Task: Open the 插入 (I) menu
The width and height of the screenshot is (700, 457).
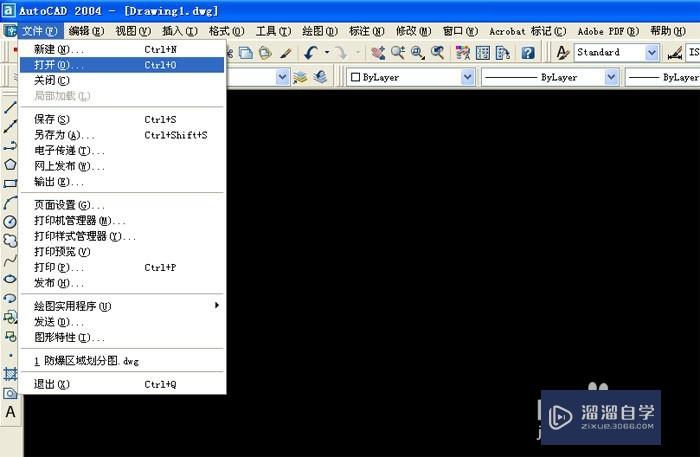Action: [180, 31]
